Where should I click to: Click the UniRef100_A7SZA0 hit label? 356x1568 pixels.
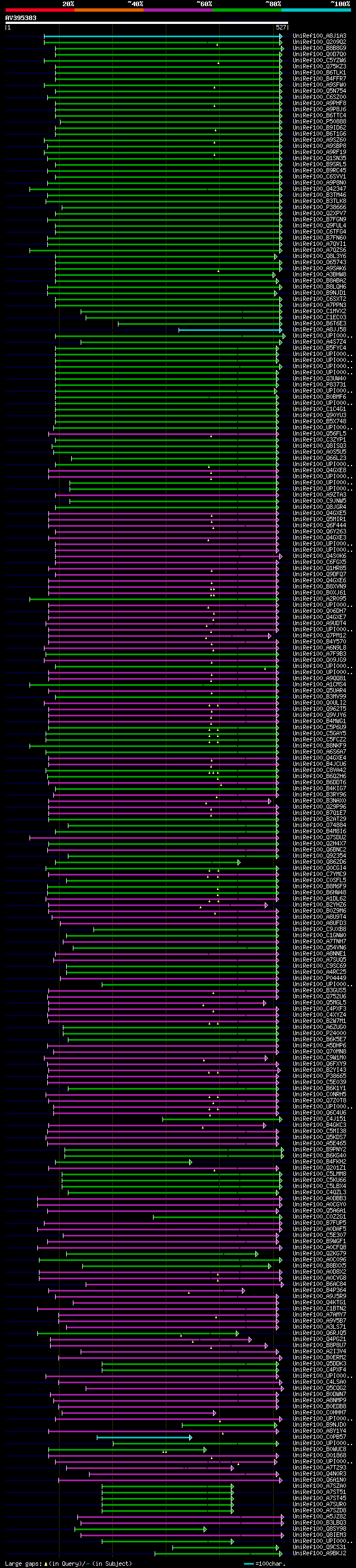[319, 1486]
